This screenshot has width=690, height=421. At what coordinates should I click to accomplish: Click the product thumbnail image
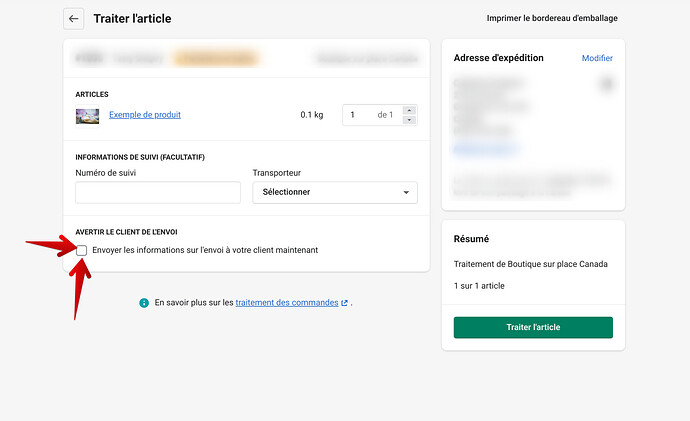pyautogui.click(x=87, y=115)
